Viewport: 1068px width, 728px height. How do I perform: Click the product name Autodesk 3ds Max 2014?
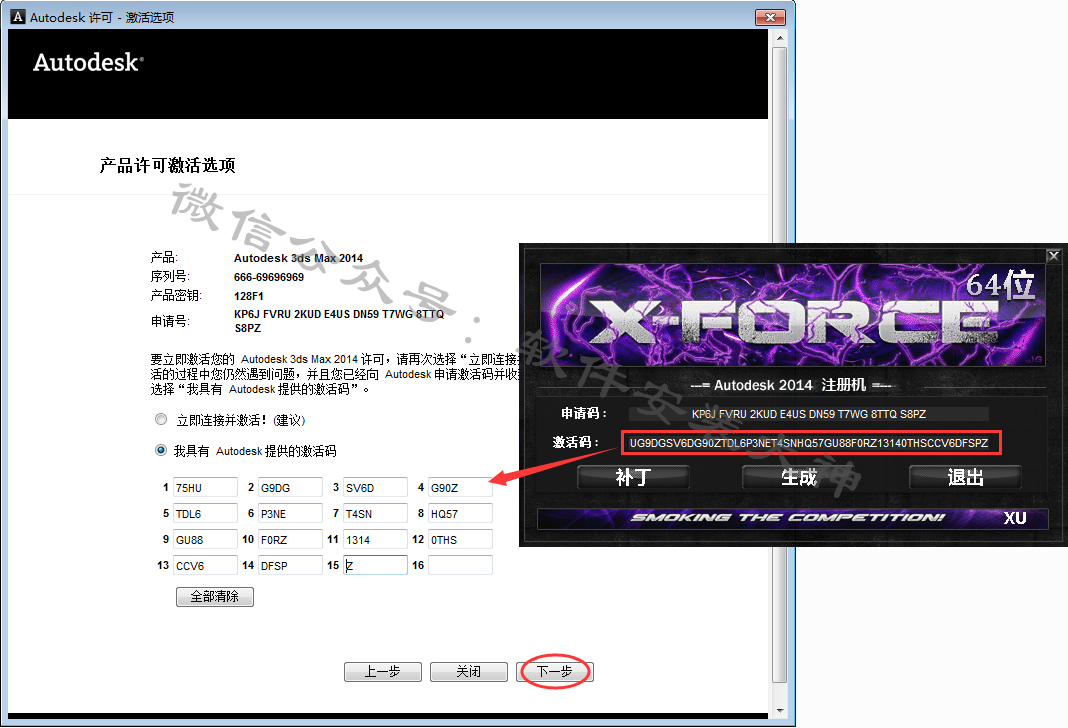click(x=298, y=258)
